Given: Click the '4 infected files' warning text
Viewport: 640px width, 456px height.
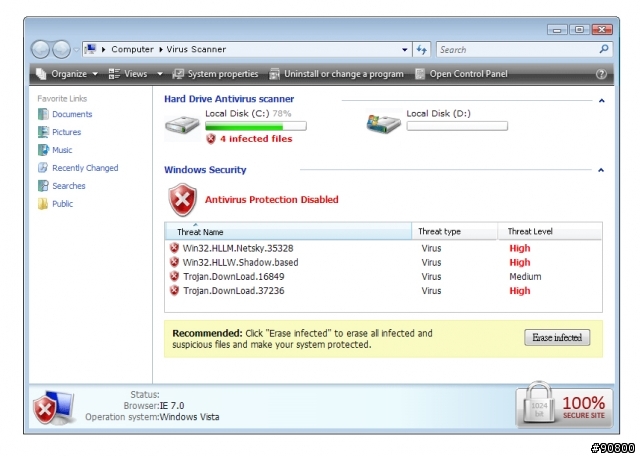Looking at the screenshot, I should click(x=256, y=139).
